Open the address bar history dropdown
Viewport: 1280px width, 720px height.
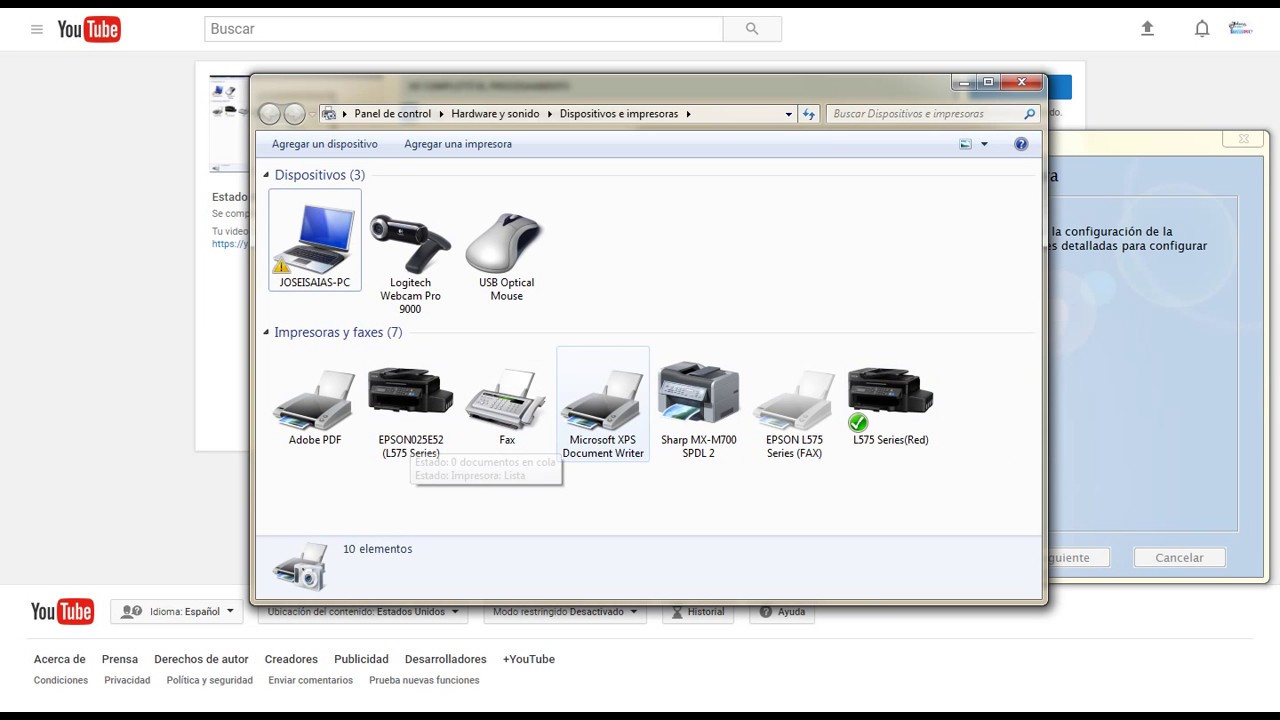[x=789, y=114]
